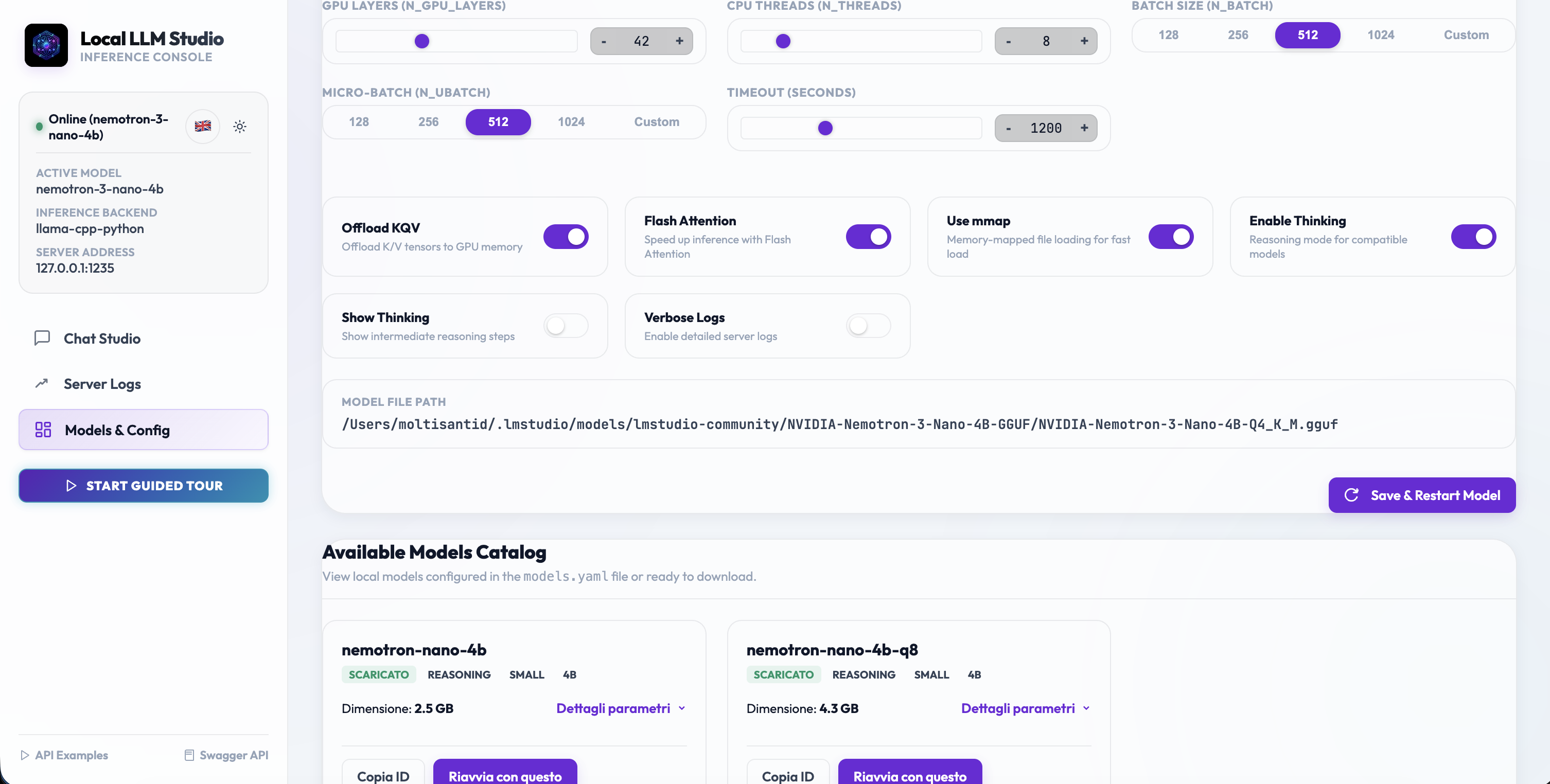Viewport: 1550px width, 784px height.
Task: Open Swagger API link
Action: [226, 755]
